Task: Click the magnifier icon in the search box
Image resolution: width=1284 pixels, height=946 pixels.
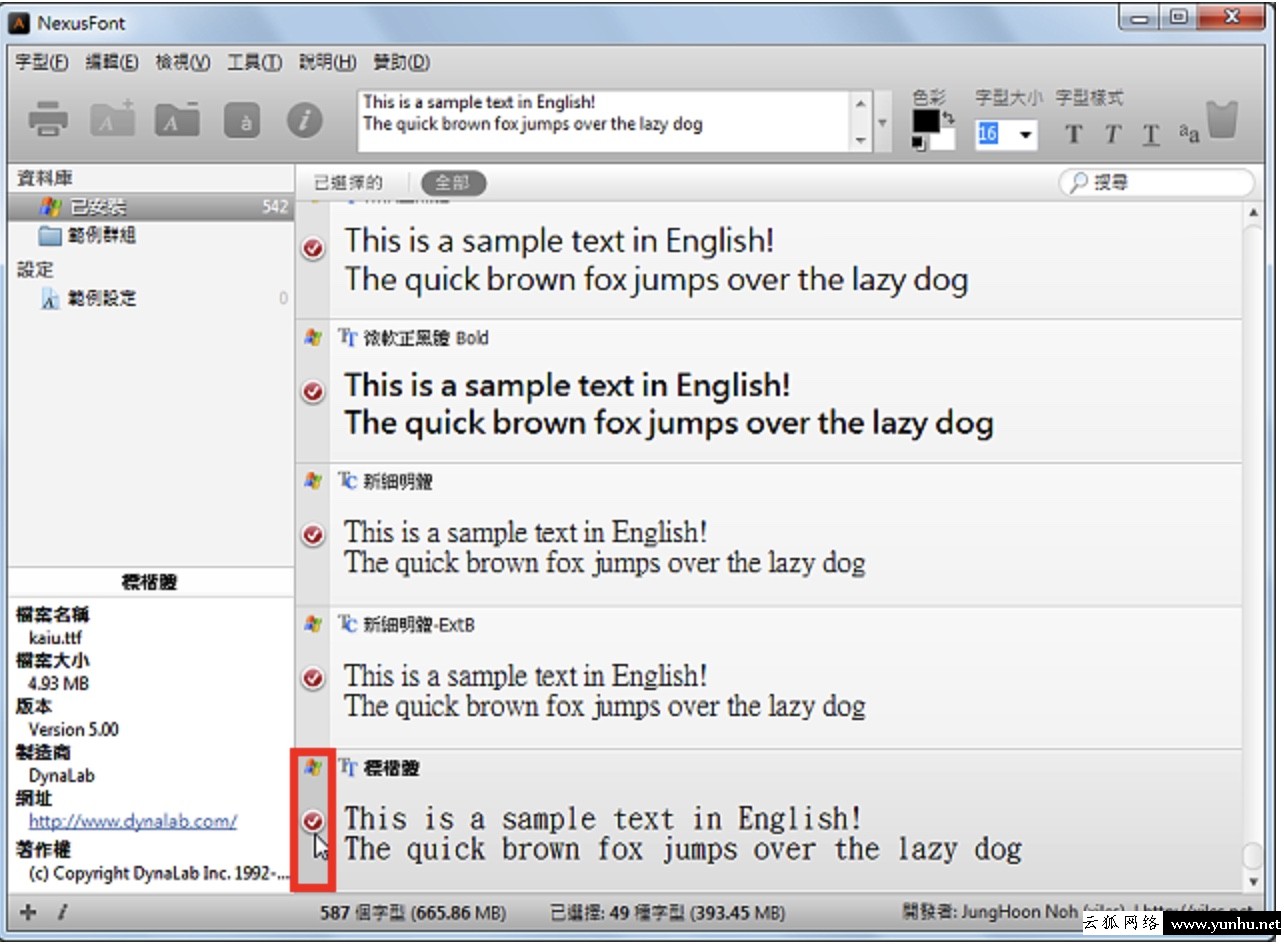Action: tap(1078, 183)
